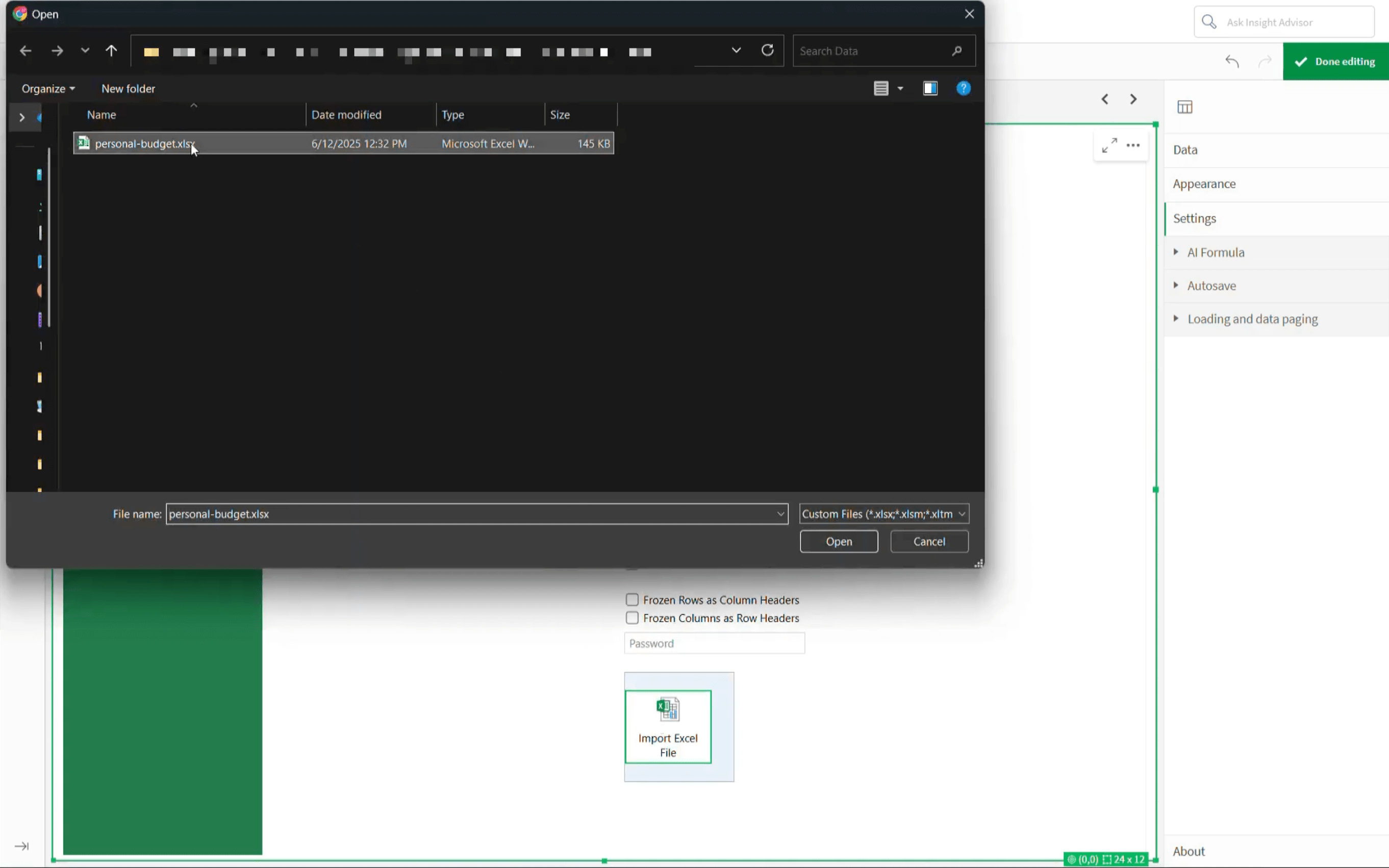Toggle the preview pane icon
This screenshot has width=1389, height=868.
(x=930, y=88)
